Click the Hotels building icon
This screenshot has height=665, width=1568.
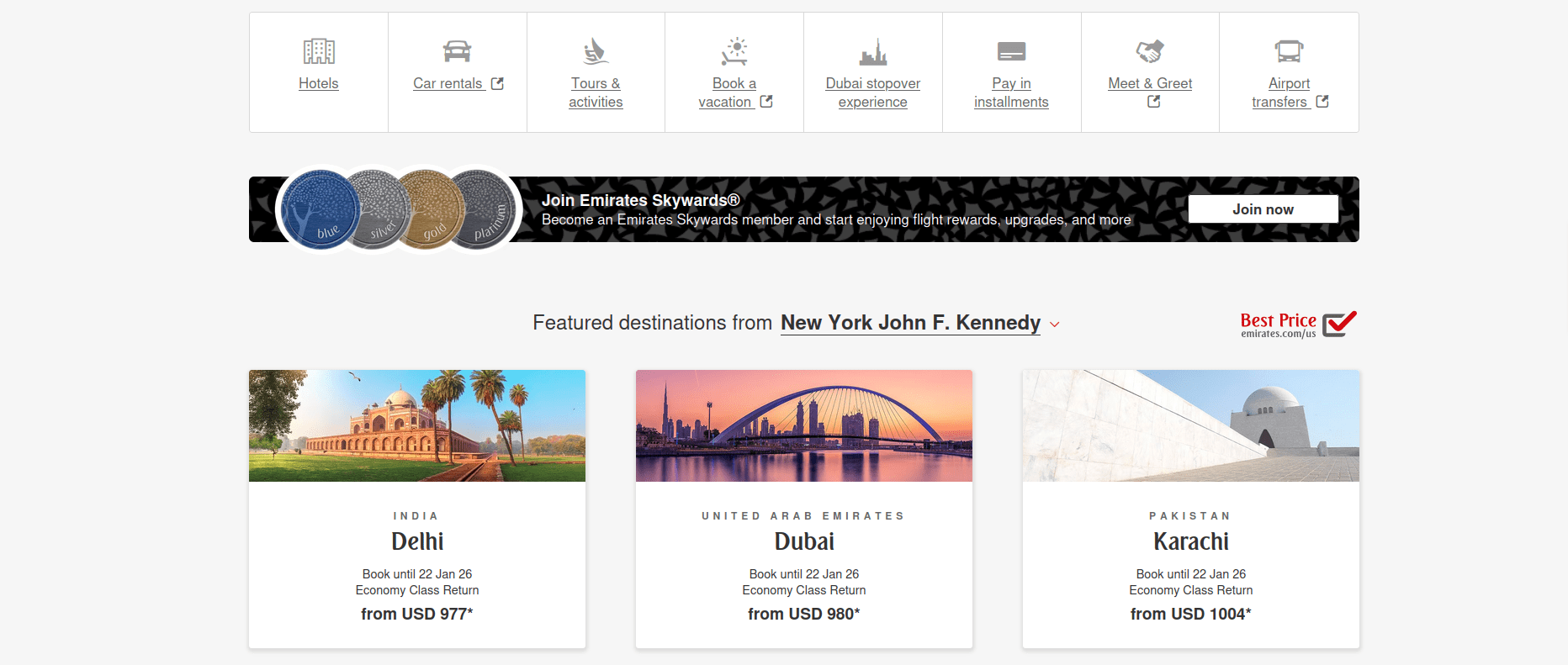pyautogui.click(x=319, y=51)
